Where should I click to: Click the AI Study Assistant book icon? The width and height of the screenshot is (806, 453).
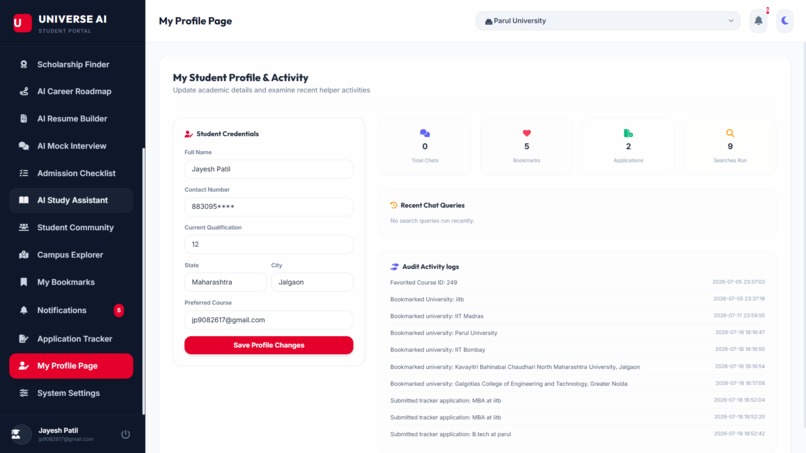(24, 200)
